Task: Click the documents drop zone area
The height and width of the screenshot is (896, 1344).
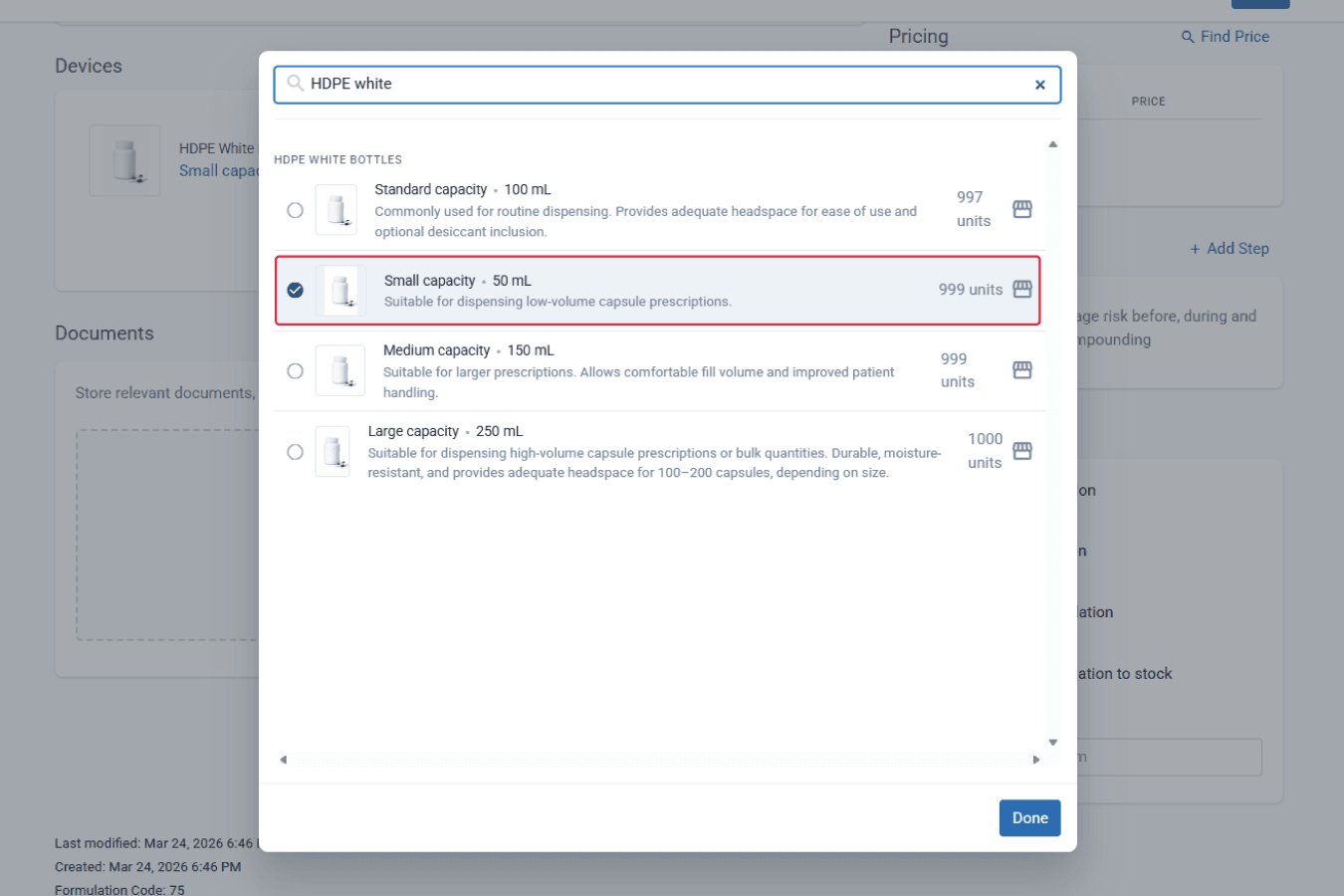Action: click(167, 535)
